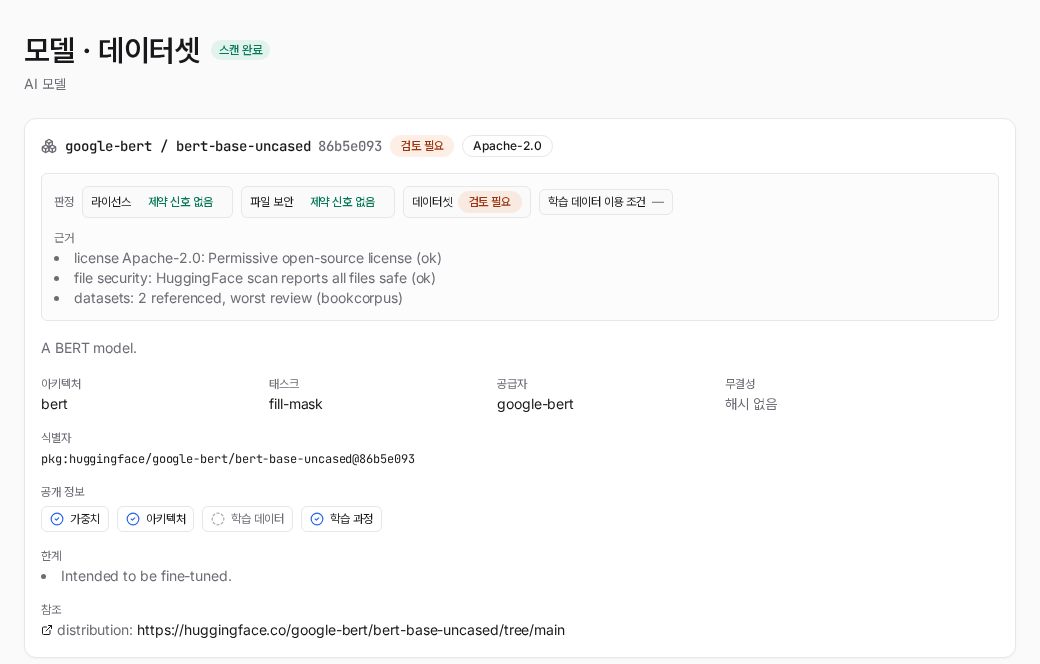Click the 검토 필요 badge beside commit hash

(x=422, y=146)
